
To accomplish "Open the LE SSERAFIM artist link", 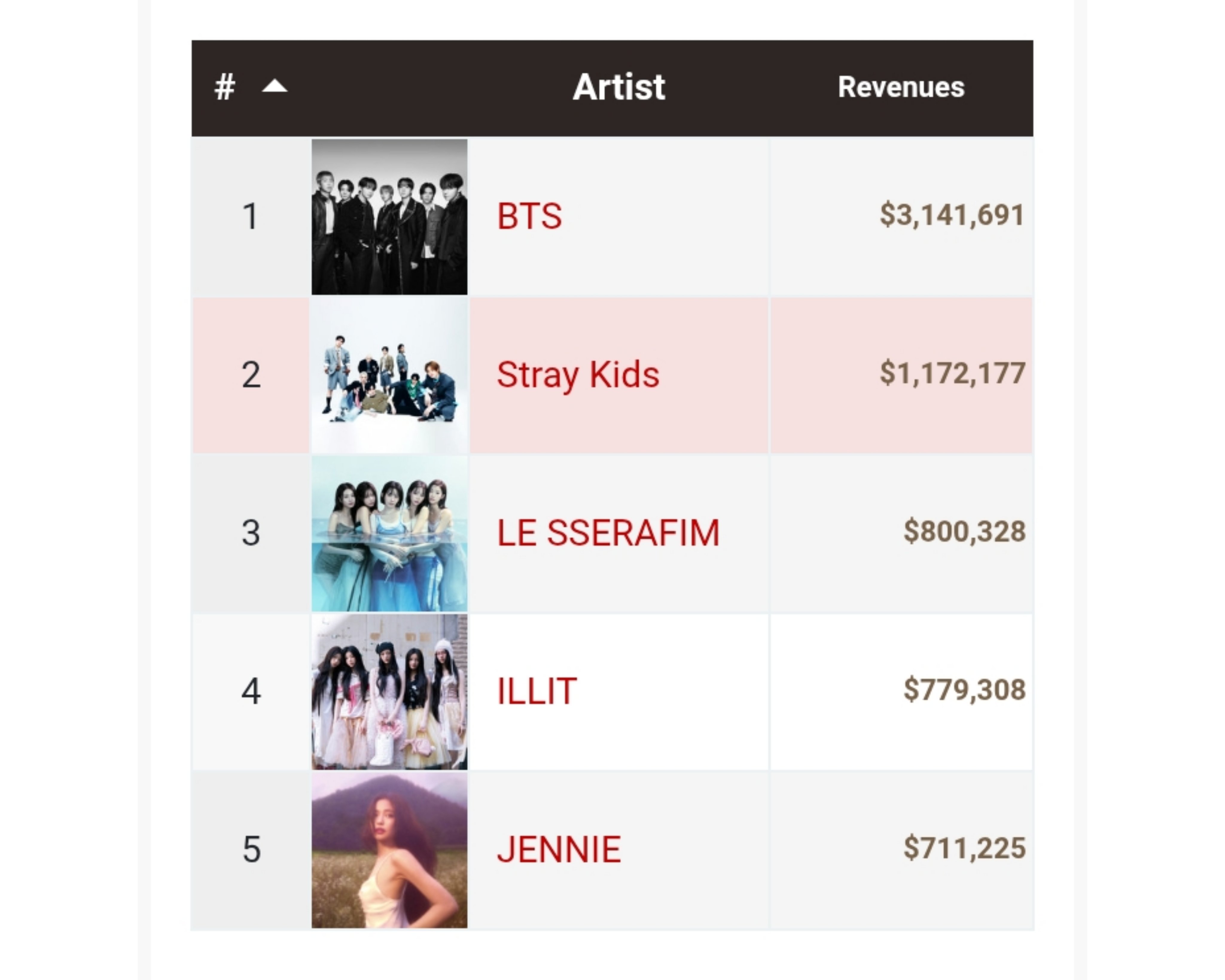I will click(608, 533).
